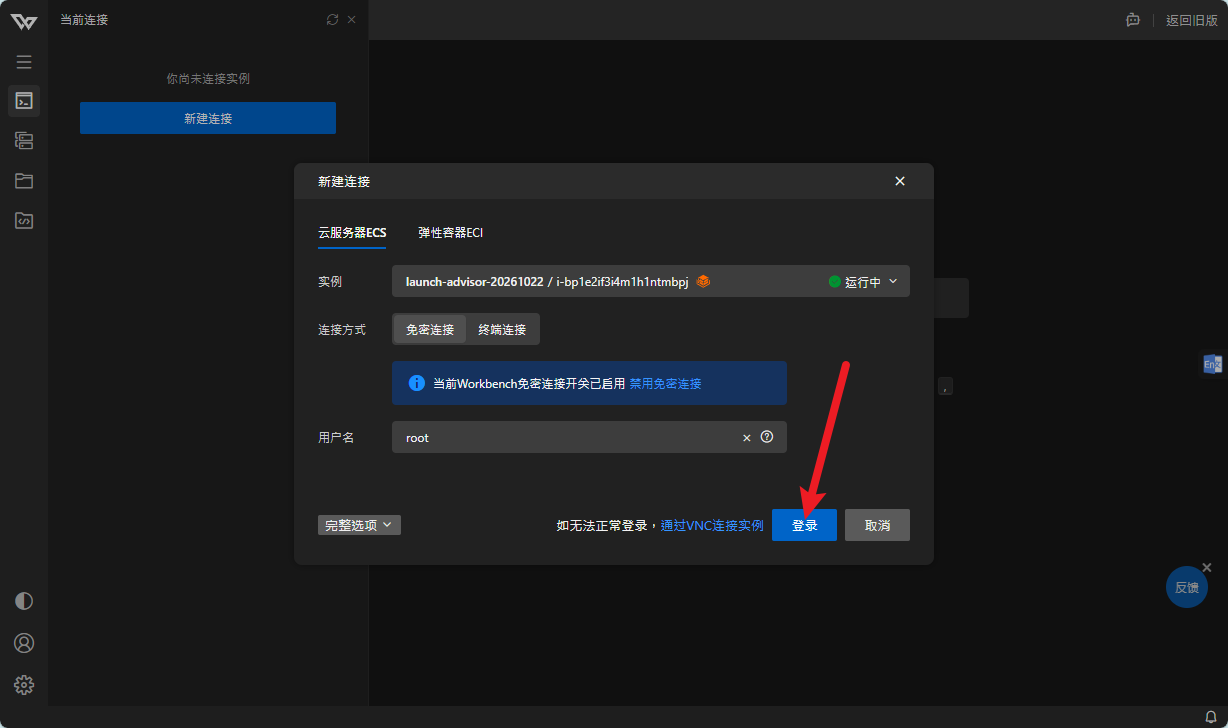Expand the instance dropdown chevron arrow
Screen dimensions: 1228x728
point(893,282)
